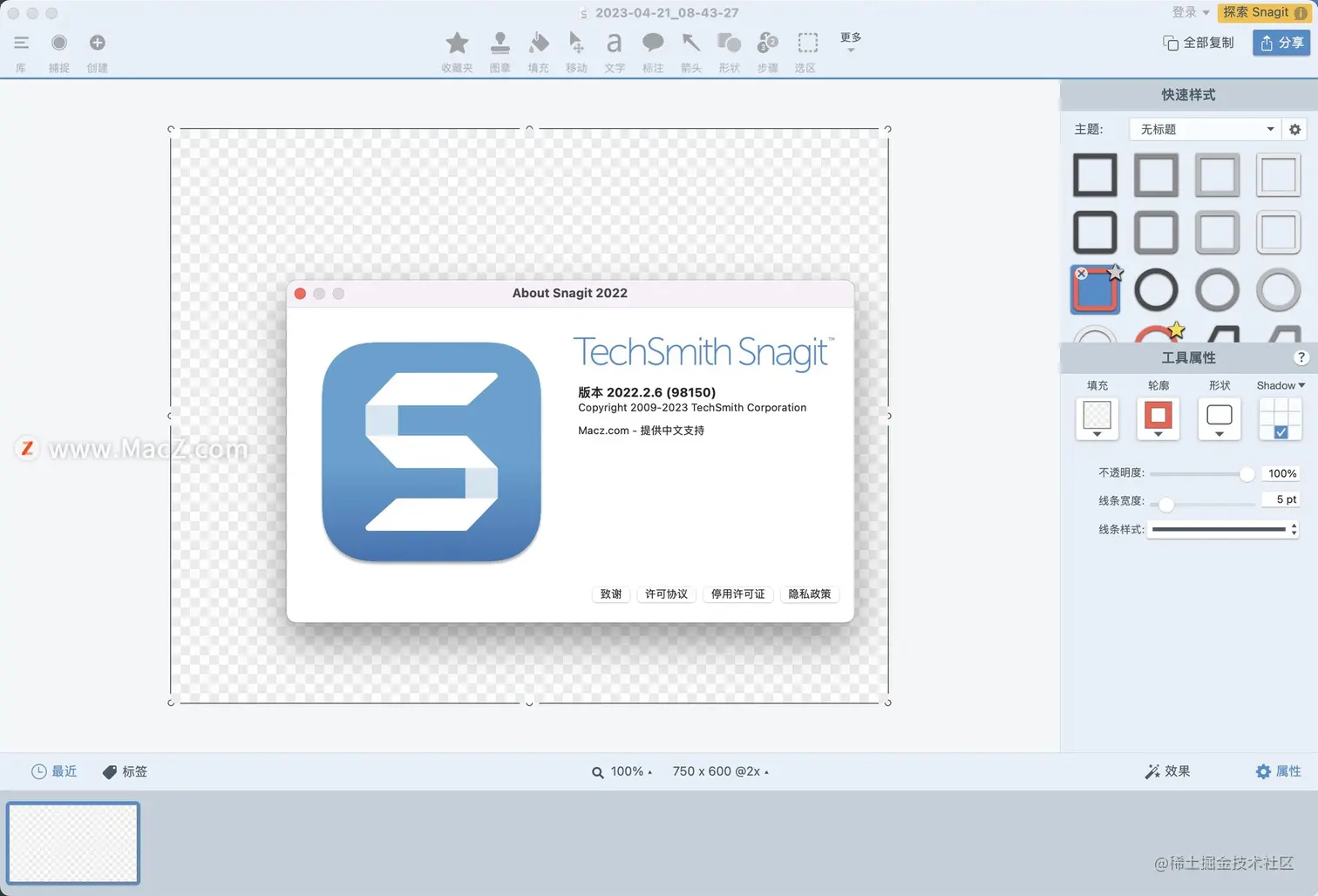The width and height of the screenshot is (1318, 896).
Task: Select the Stamp tool
Action: (x=499, y=43)
